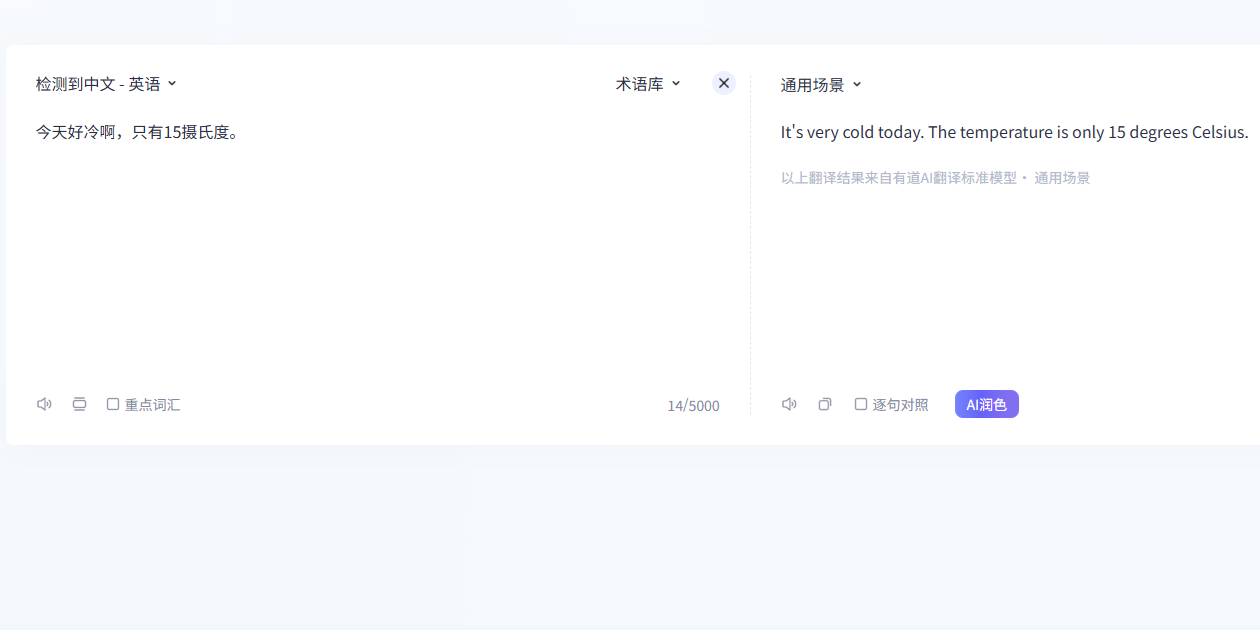Tick the 逐句对照 checkbox

tap(861, 404)
